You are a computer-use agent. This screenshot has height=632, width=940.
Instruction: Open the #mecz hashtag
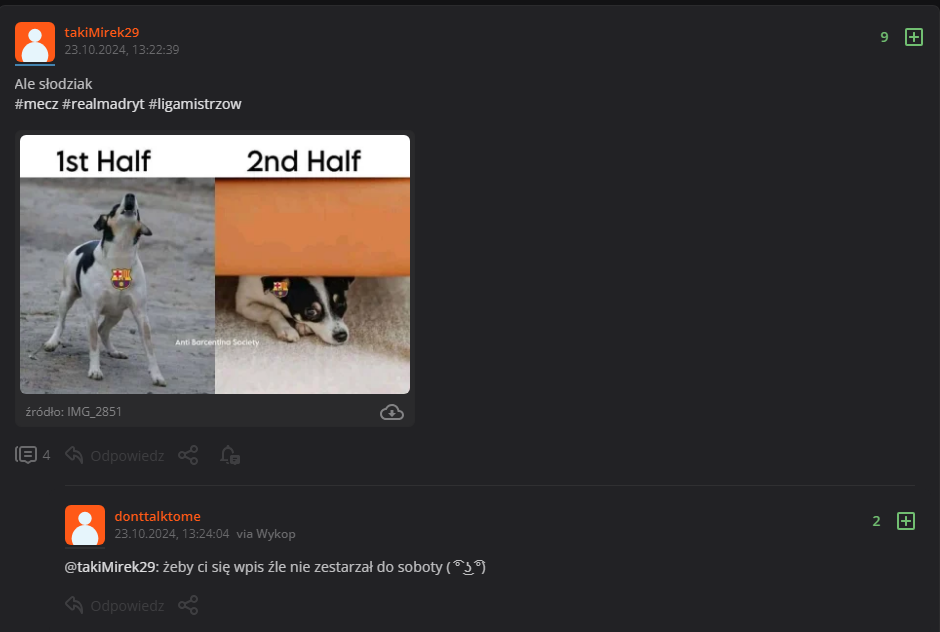[x=37, y=104]
